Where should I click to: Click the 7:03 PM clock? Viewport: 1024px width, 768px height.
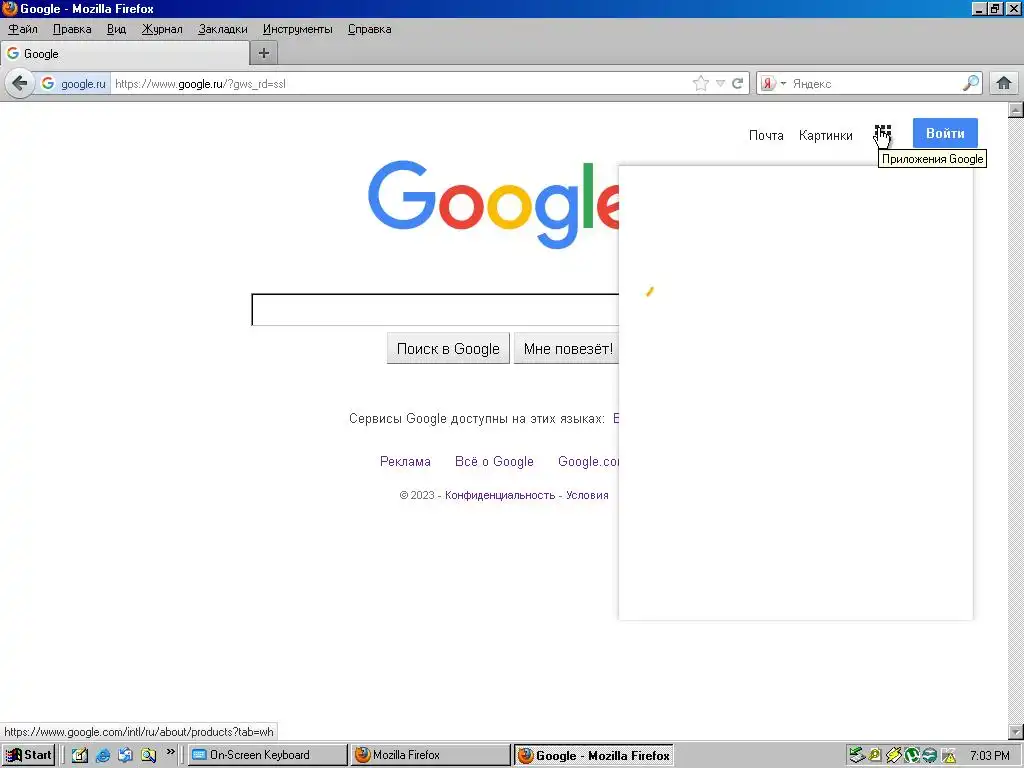click(x=989, y=756)
